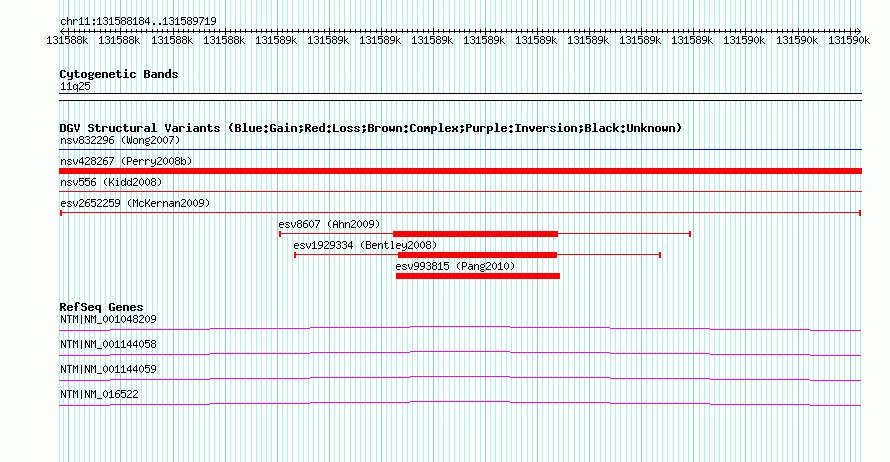Open the esv8607 (Ahn2009) variant label

coord(329,224)
